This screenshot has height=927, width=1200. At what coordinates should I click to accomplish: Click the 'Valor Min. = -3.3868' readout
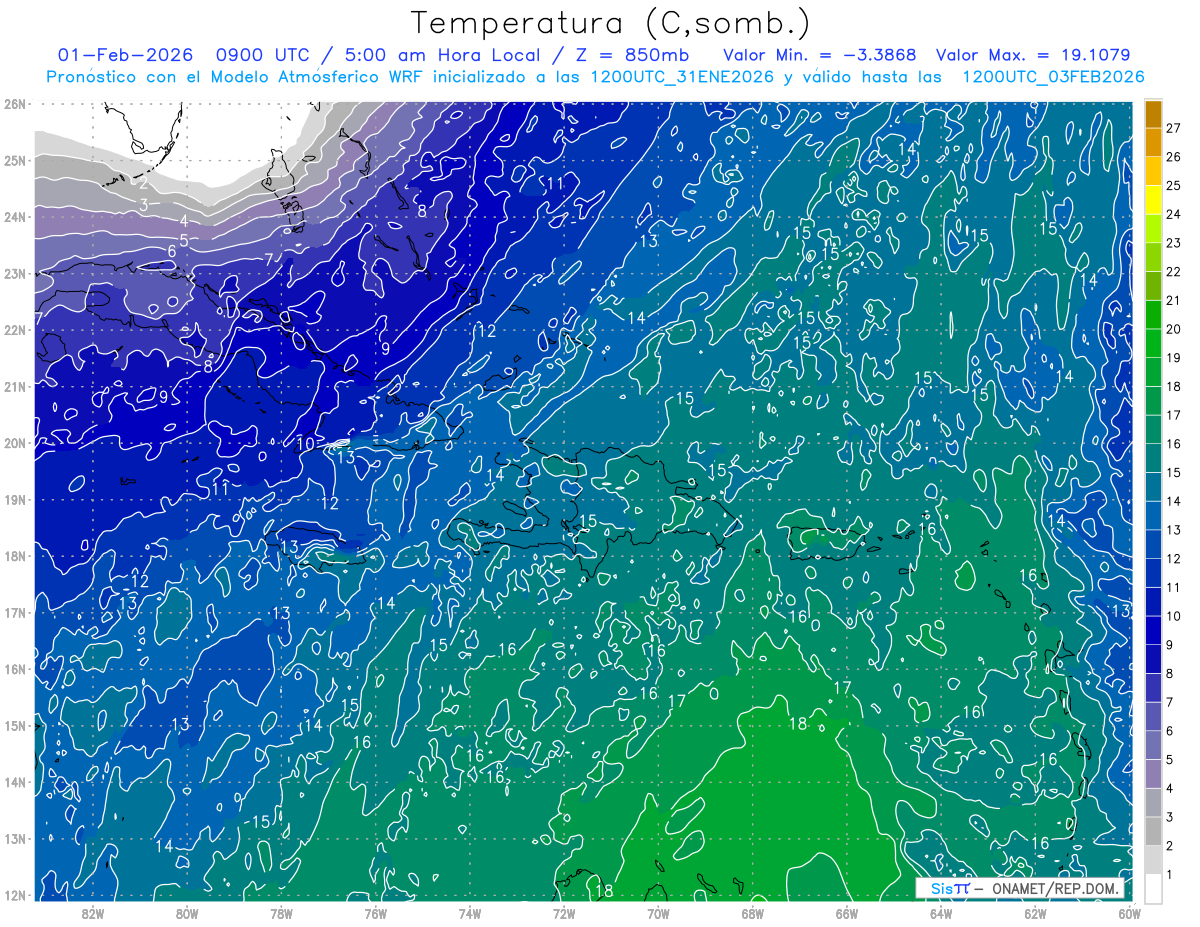coord(818,55)
